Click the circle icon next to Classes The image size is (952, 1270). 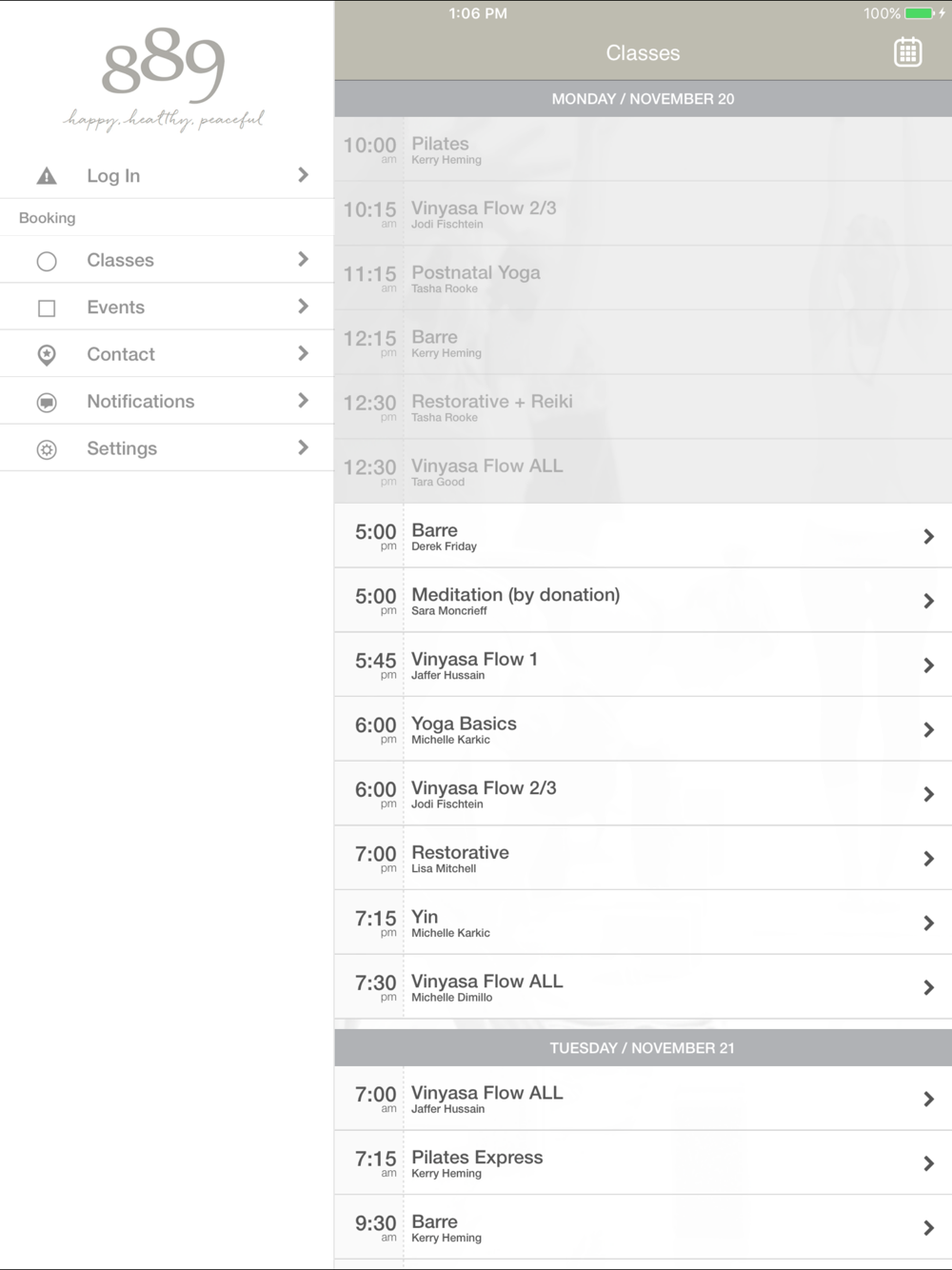pos(47,261)
